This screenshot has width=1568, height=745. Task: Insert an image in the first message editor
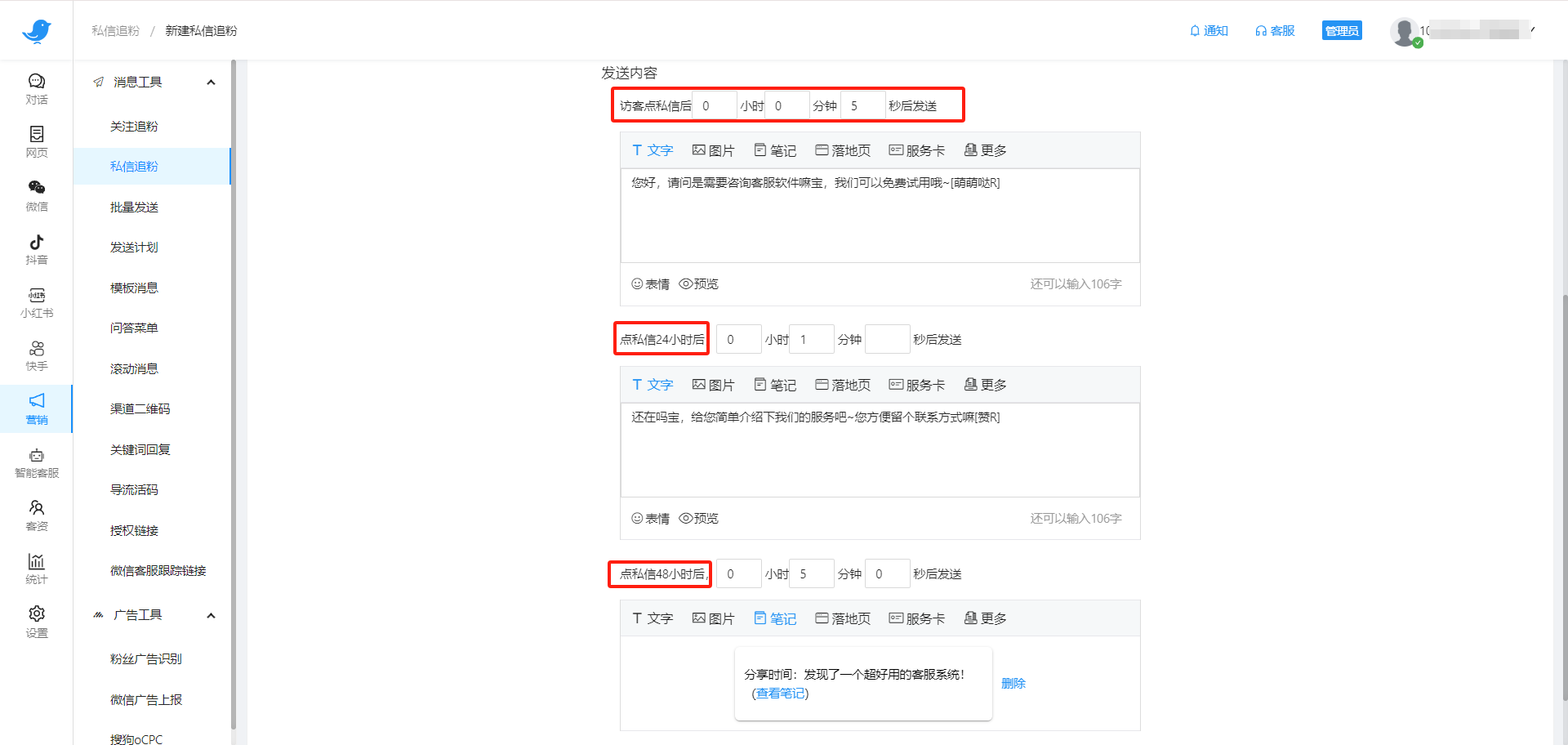click(713, 149)
